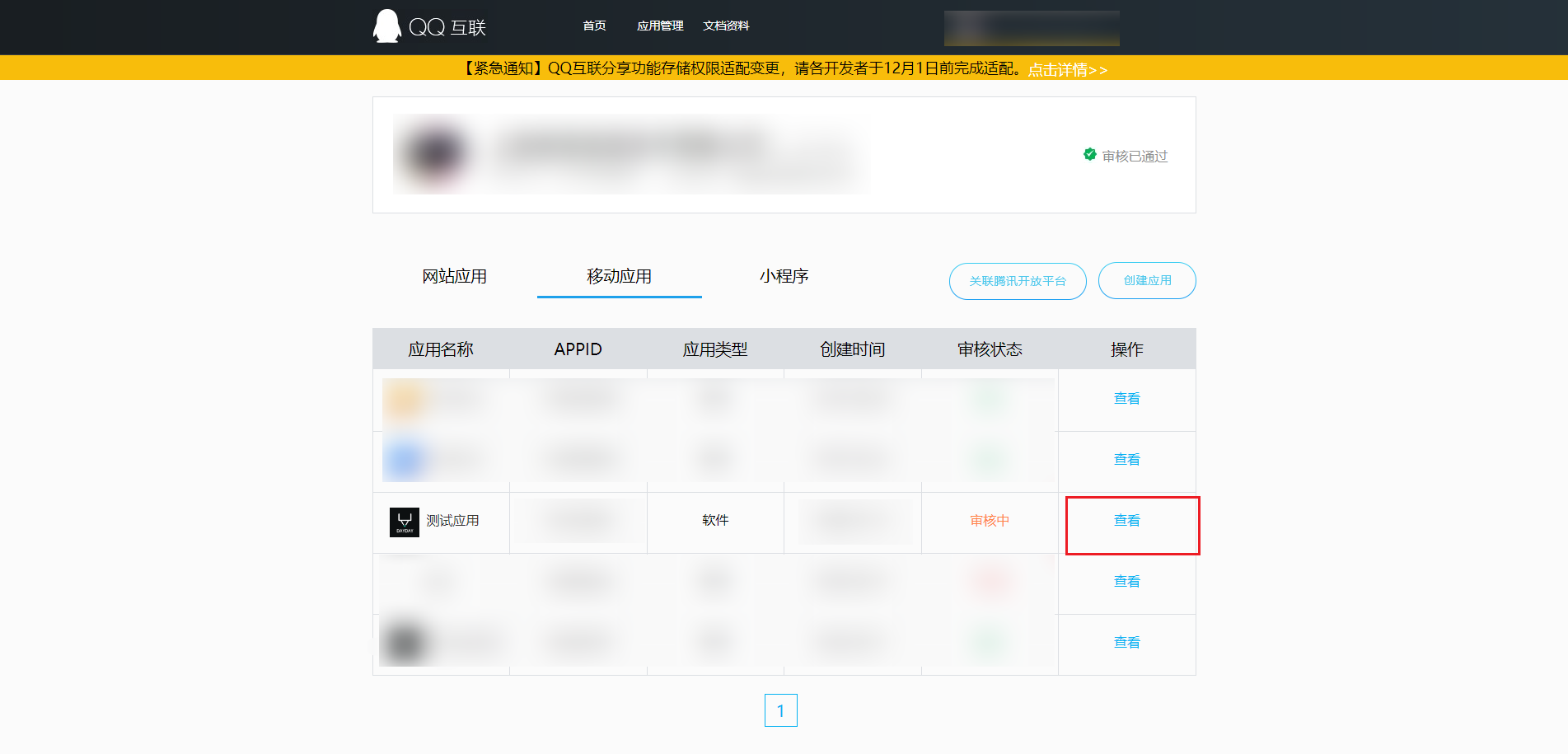
Task: Click the blurred account area in top bar
Action: (x=1032, y=28)
